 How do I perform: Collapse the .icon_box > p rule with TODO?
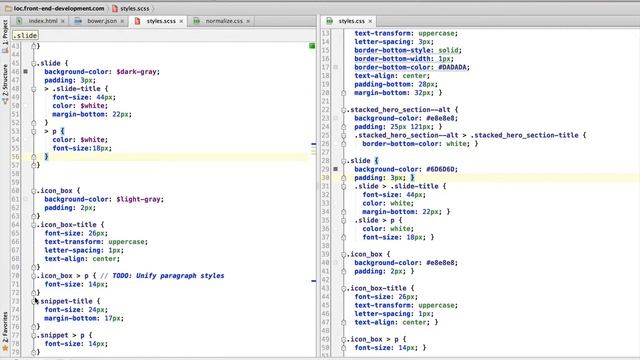pos(33,276)
